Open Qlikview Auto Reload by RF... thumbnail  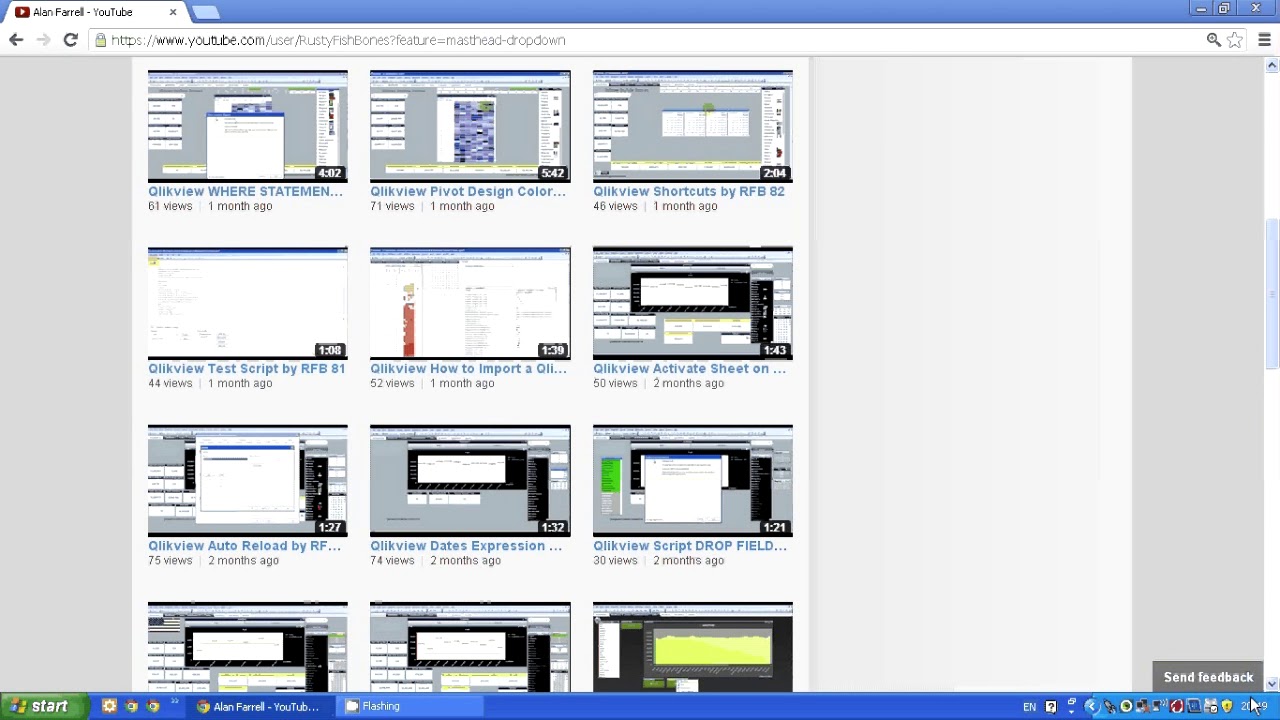[248, 480]
